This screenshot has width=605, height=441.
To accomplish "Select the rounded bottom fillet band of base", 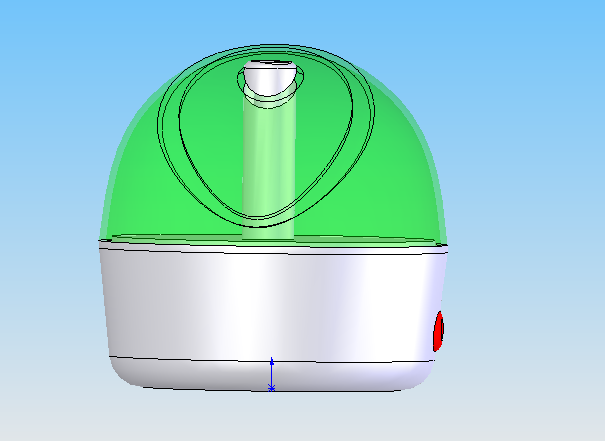I will tap(271, 374).
